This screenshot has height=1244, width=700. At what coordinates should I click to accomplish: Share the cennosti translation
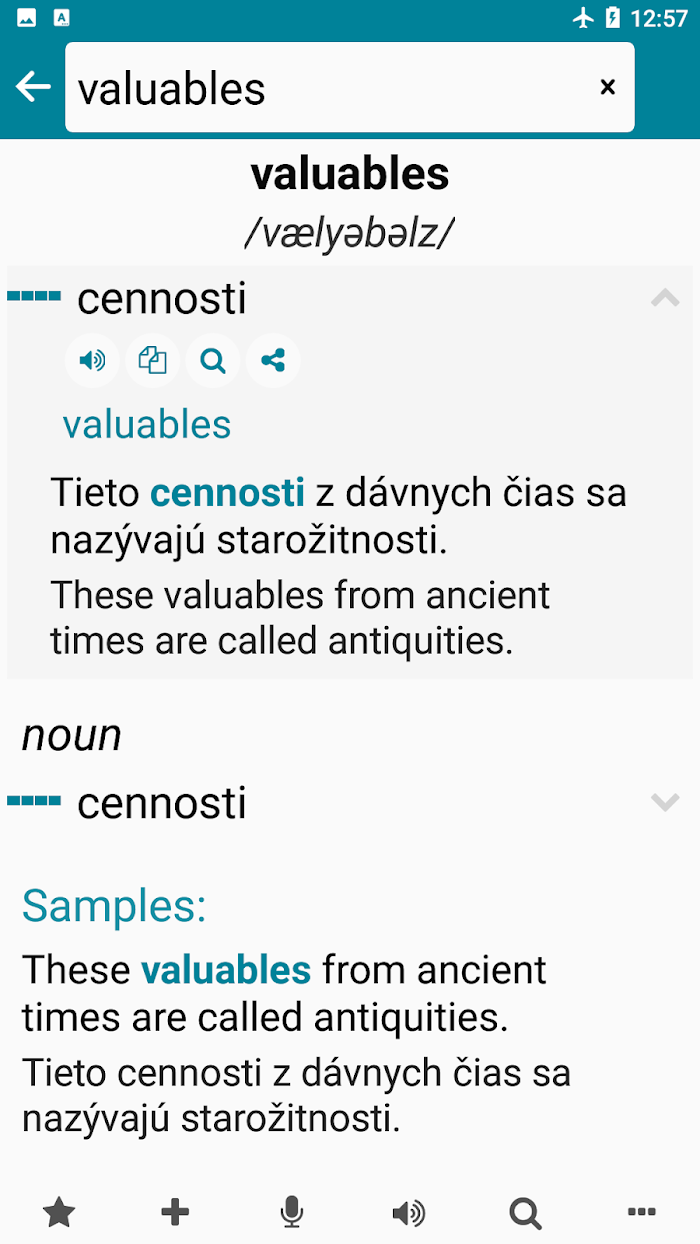273,360
